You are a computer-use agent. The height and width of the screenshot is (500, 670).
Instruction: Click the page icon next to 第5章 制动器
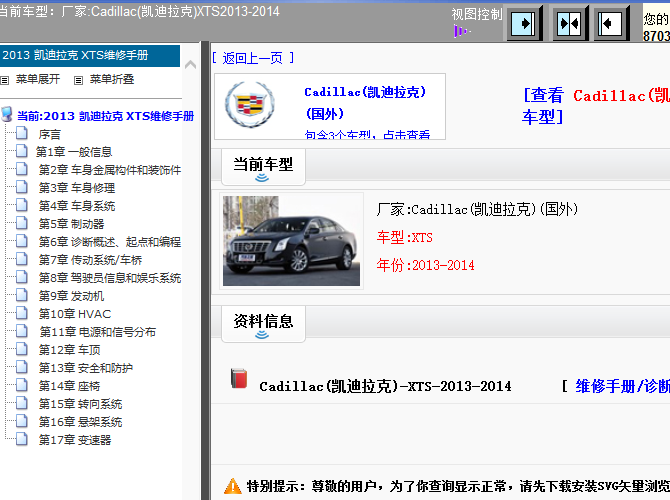coord(22,223)
